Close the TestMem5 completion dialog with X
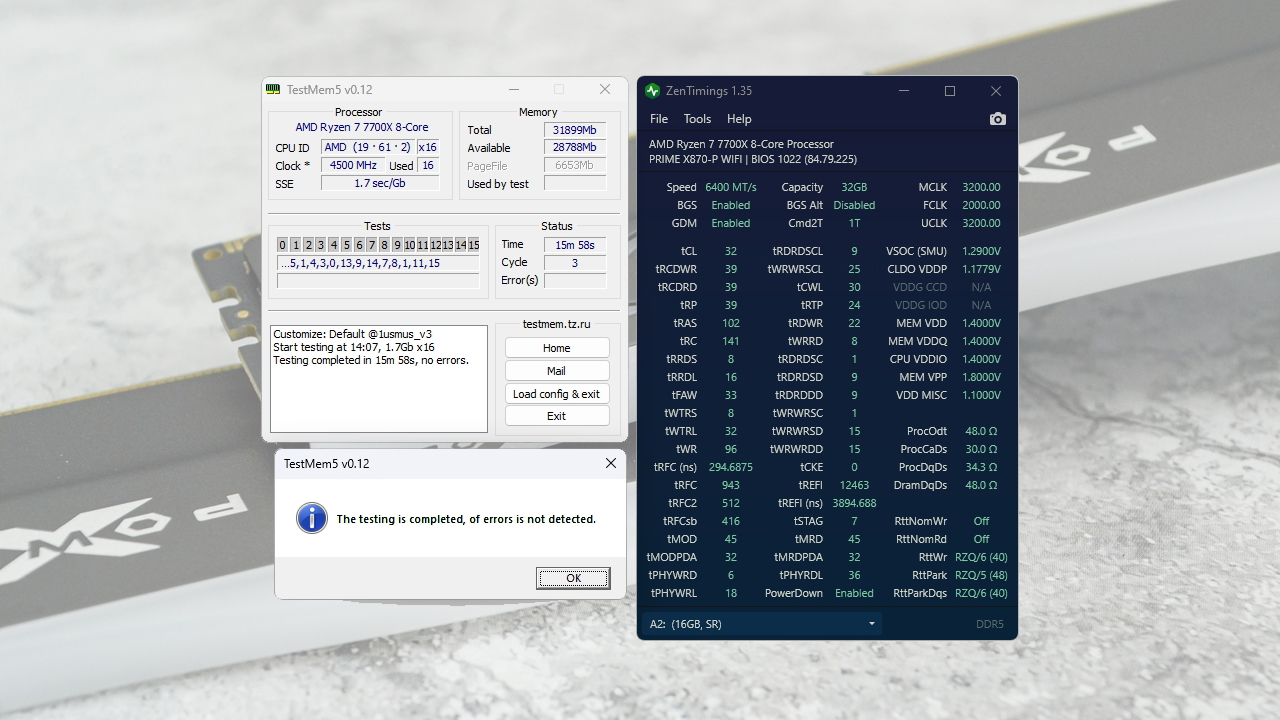The height and width of the screenshot is (720, 1280). click(x=610, y=463)
